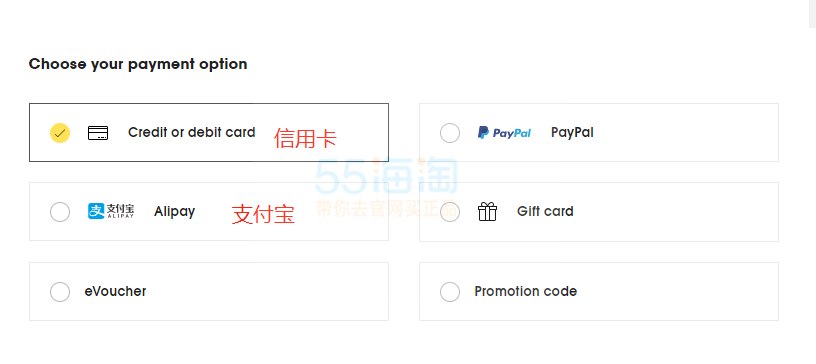The height and width of the screenshot is (364, 816).
Task: Select the eVoucher radio button
Action: 60,292
